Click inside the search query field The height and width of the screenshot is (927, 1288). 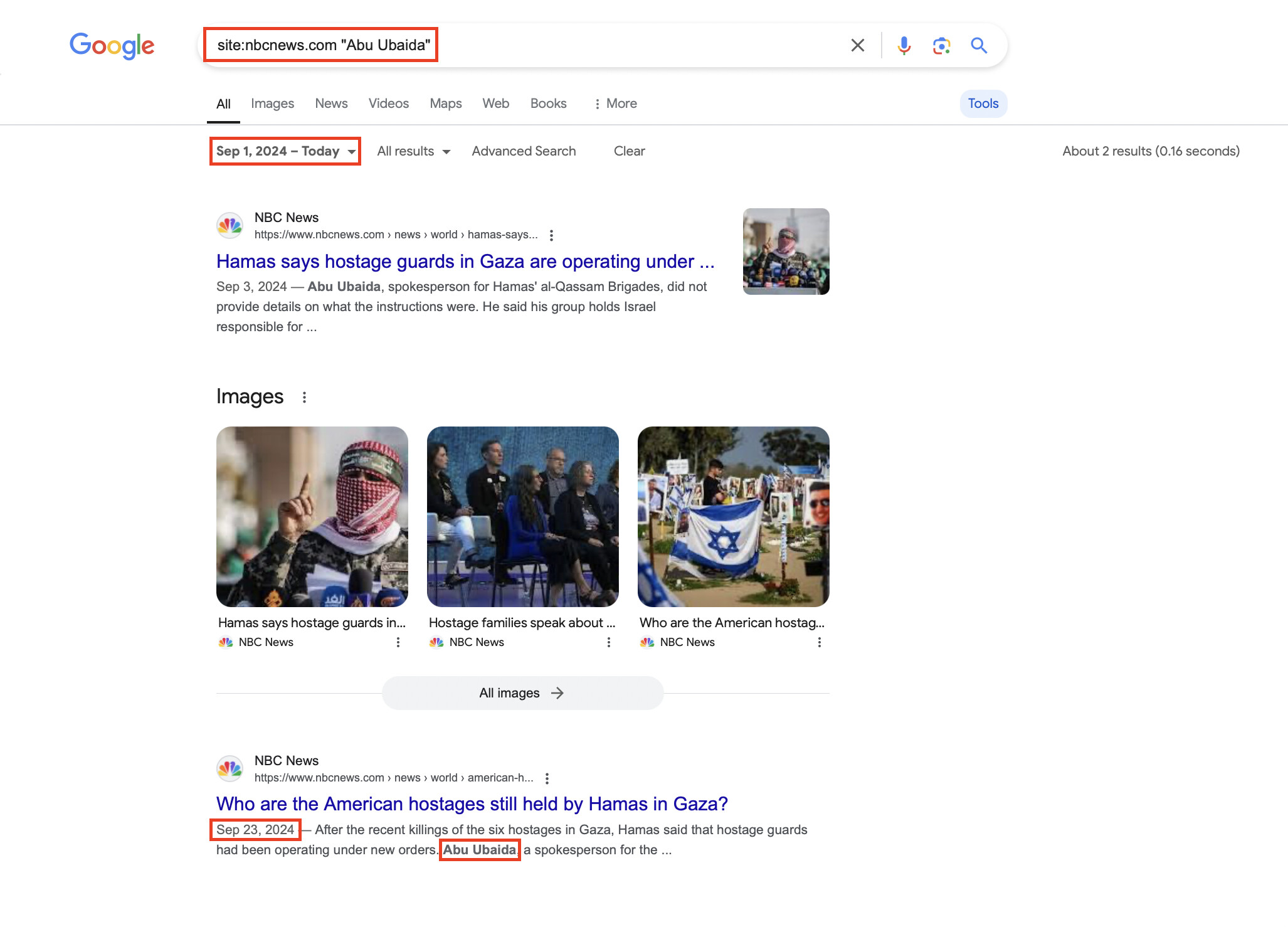point(627,45)
